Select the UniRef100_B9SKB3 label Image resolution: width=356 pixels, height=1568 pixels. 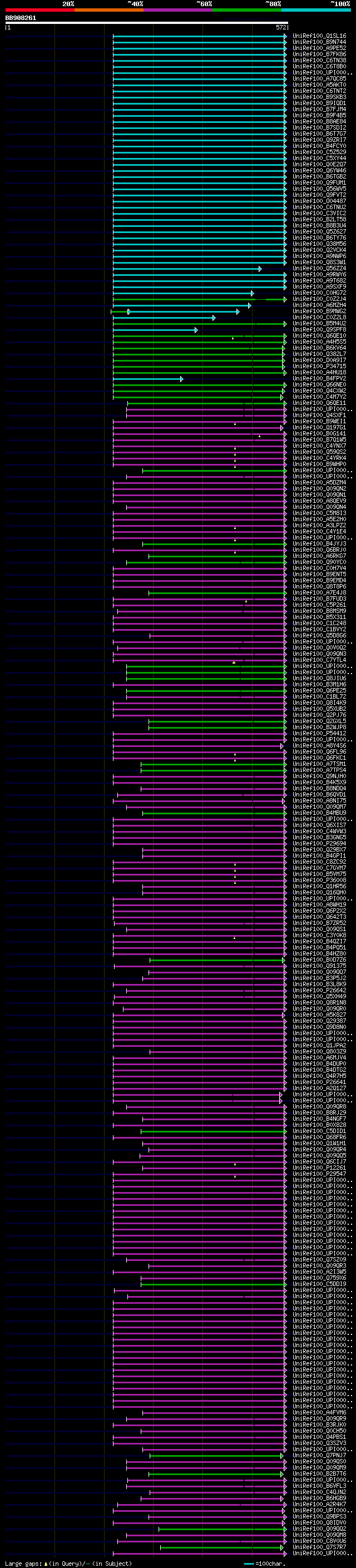click(319, 97)
